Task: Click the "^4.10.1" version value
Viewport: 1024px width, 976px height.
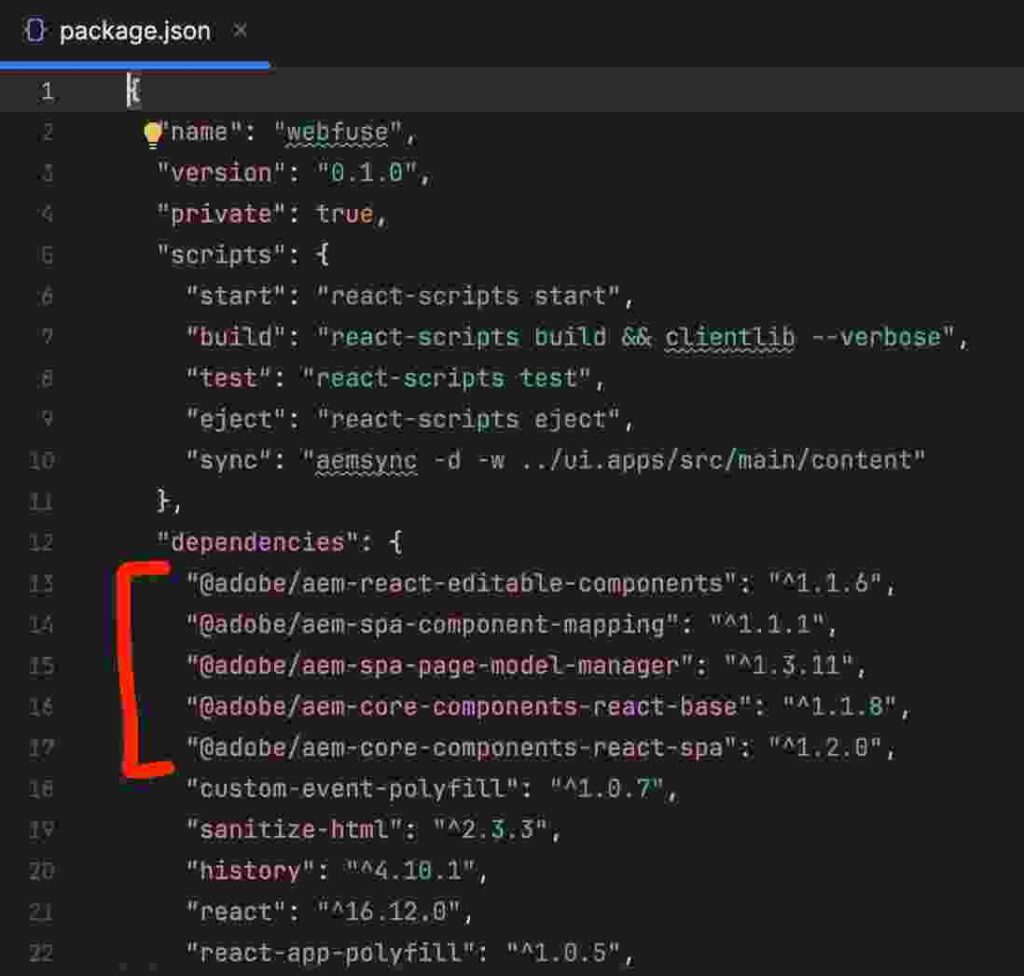Action: (x=411, y=871)
